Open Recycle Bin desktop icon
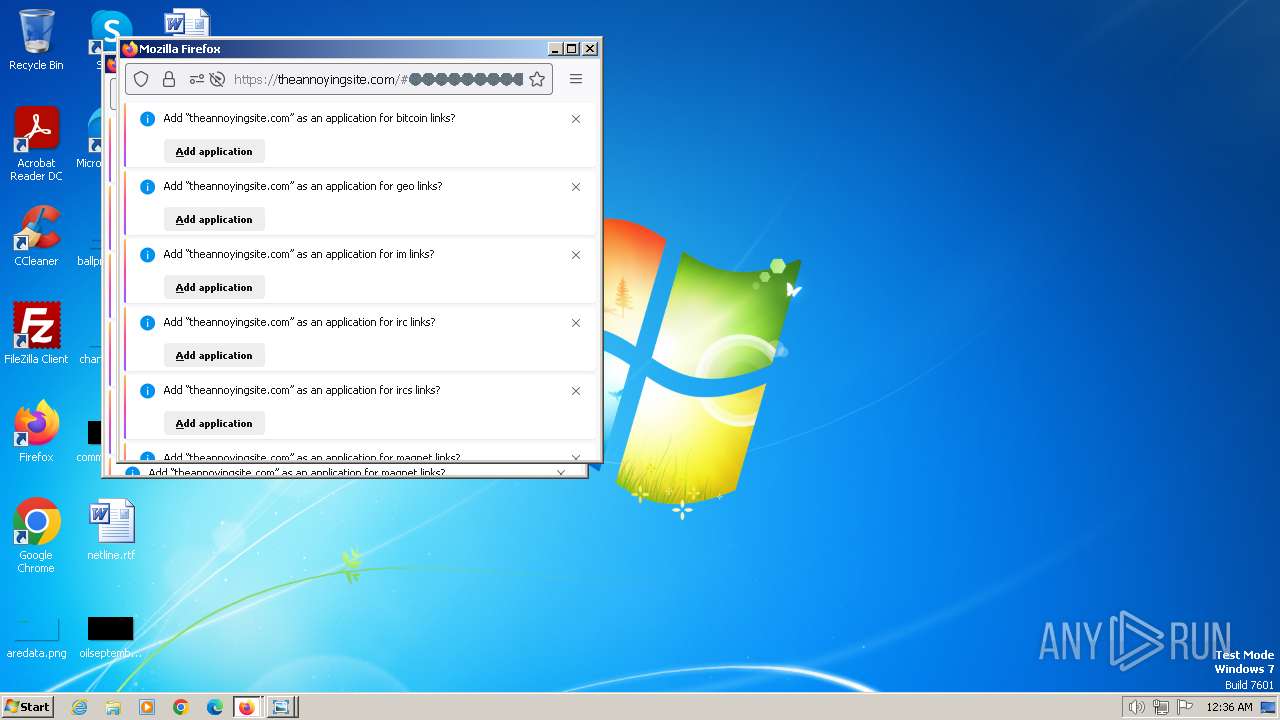 (36, 40)
